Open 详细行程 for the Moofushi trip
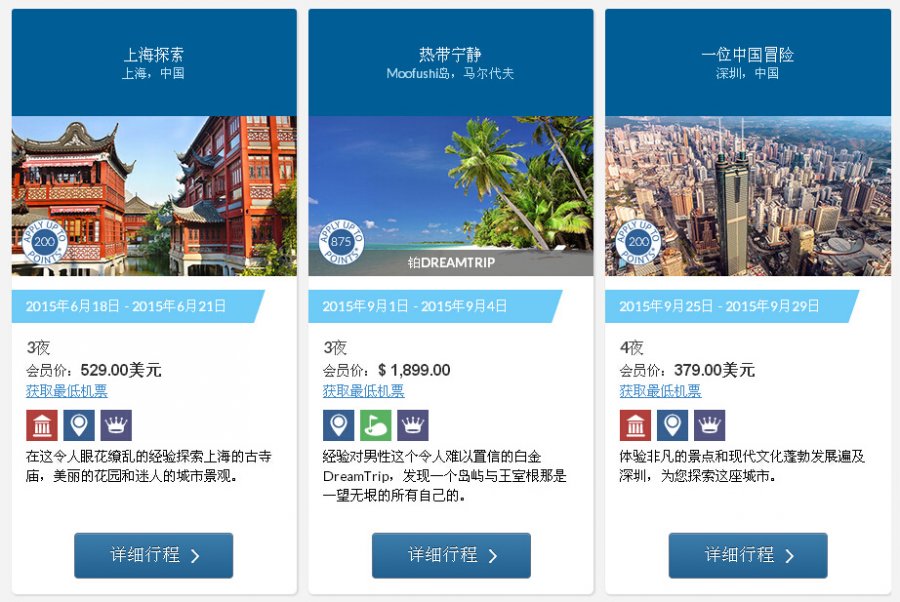This screenshot has width=900, height=602. tap(451, 555)
